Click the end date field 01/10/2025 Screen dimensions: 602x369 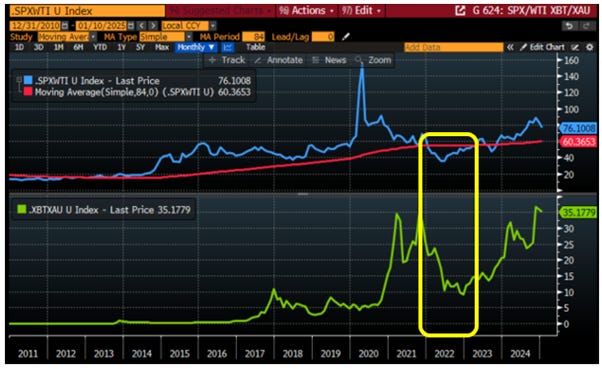pos(101,26)
